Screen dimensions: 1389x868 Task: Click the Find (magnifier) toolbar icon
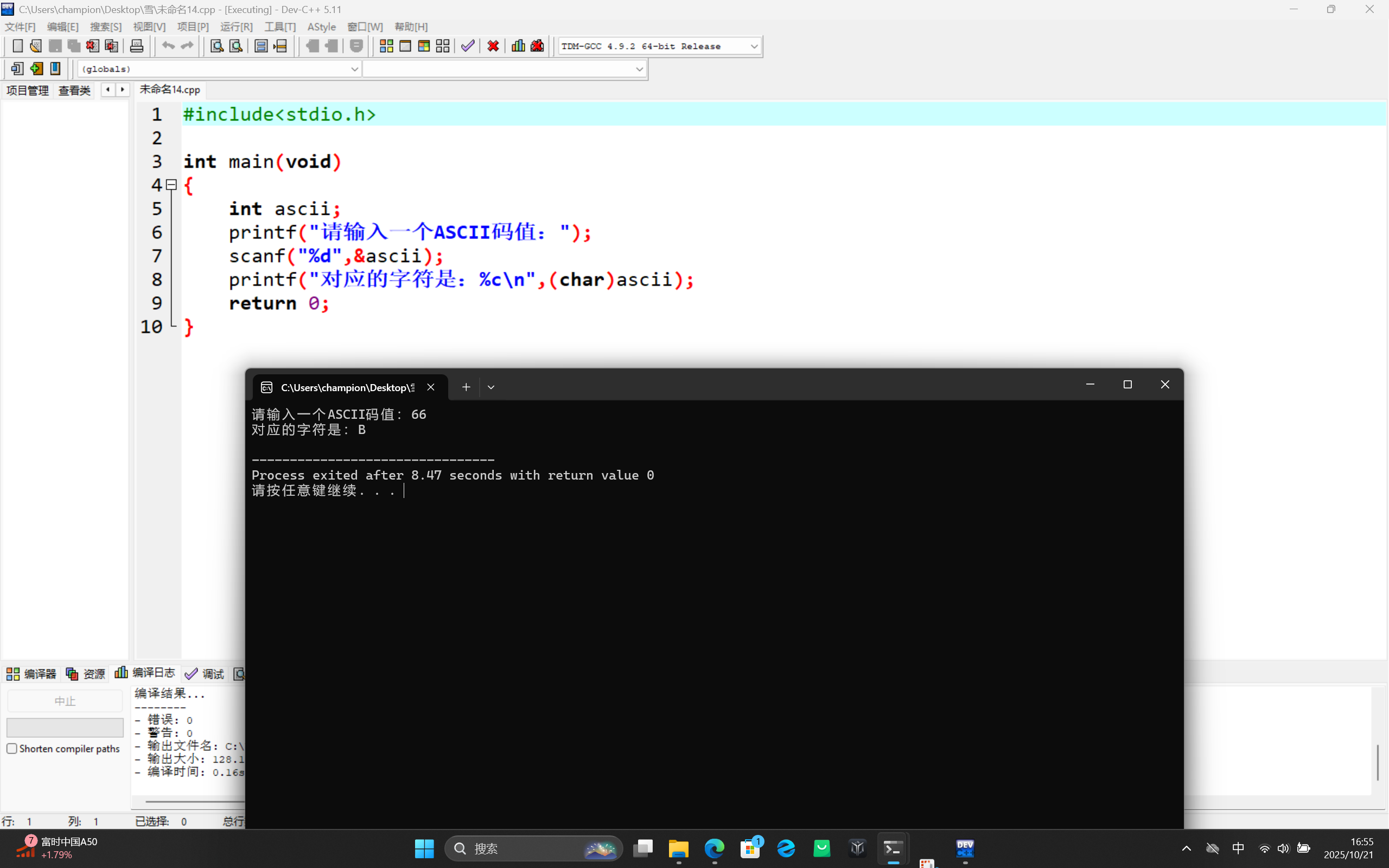[216, 46]
